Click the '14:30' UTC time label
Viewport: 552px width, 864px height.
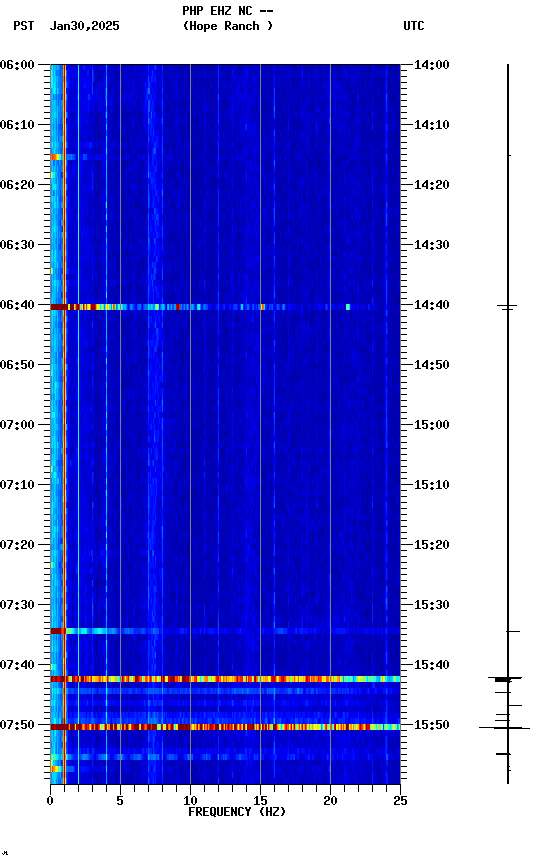[x=432, y=245]
